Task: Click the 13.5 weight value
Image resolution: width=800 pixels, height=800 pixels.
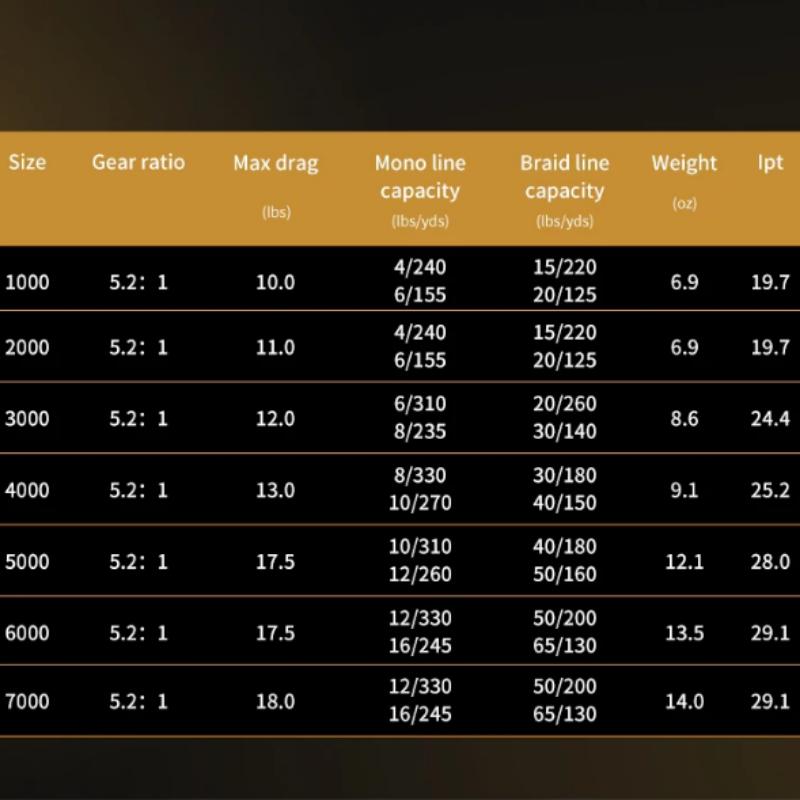Action: click(684, 633)
